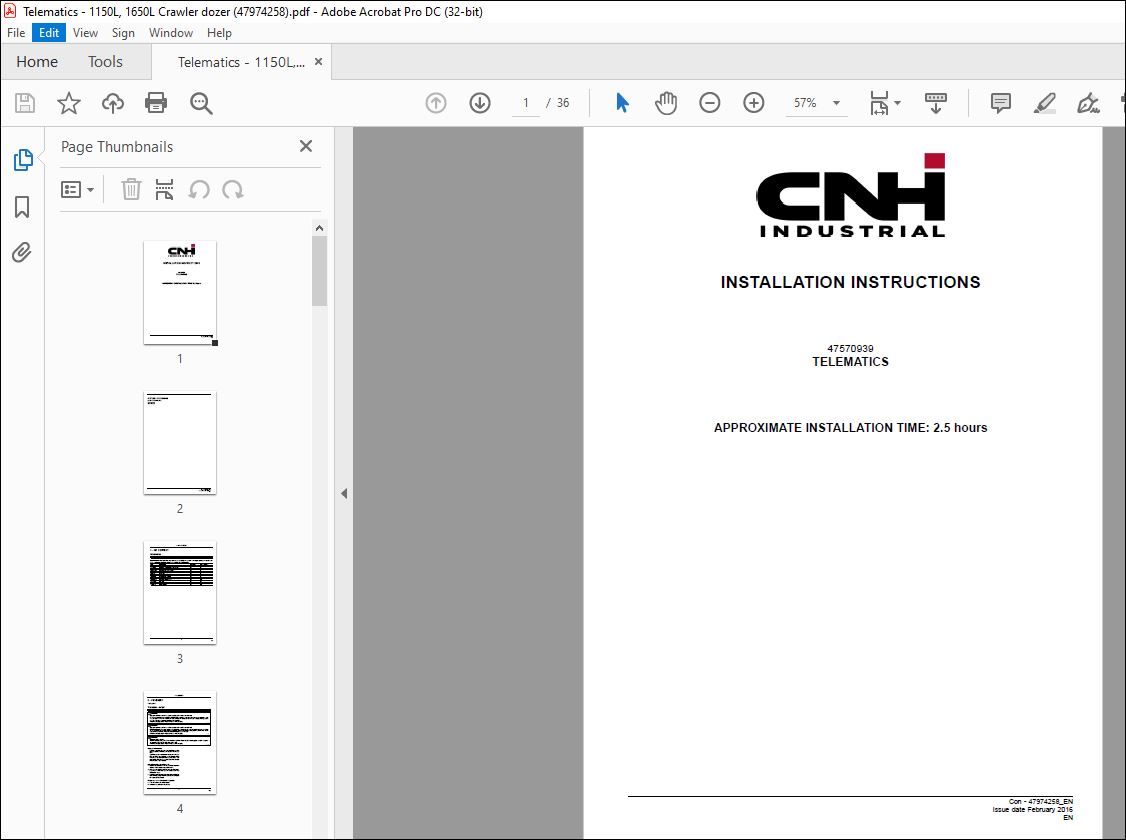Activate the Selection arrow tool
Image resolution: width=1126 pixels, height=840 pixels.
pyautogui.click(x=622, y=103)
